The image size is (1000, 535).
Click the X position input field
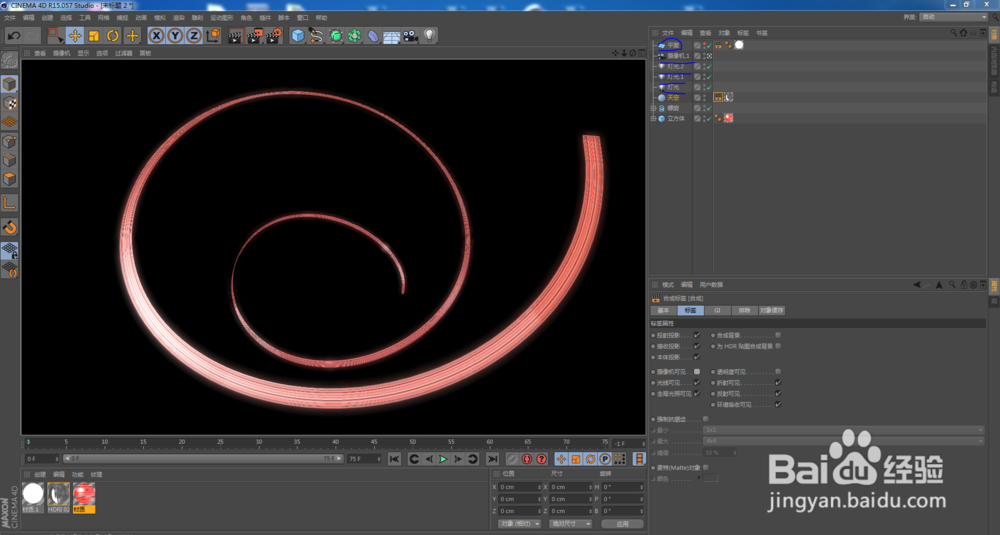[520, 487]
